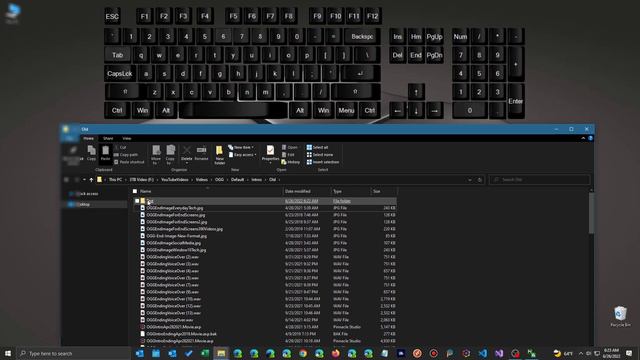Image resolution: width=640 pixels, height=360 pixels.
Task: Launch purple Visual Studio from the taskbar
Action: click(x=499, y=353)
